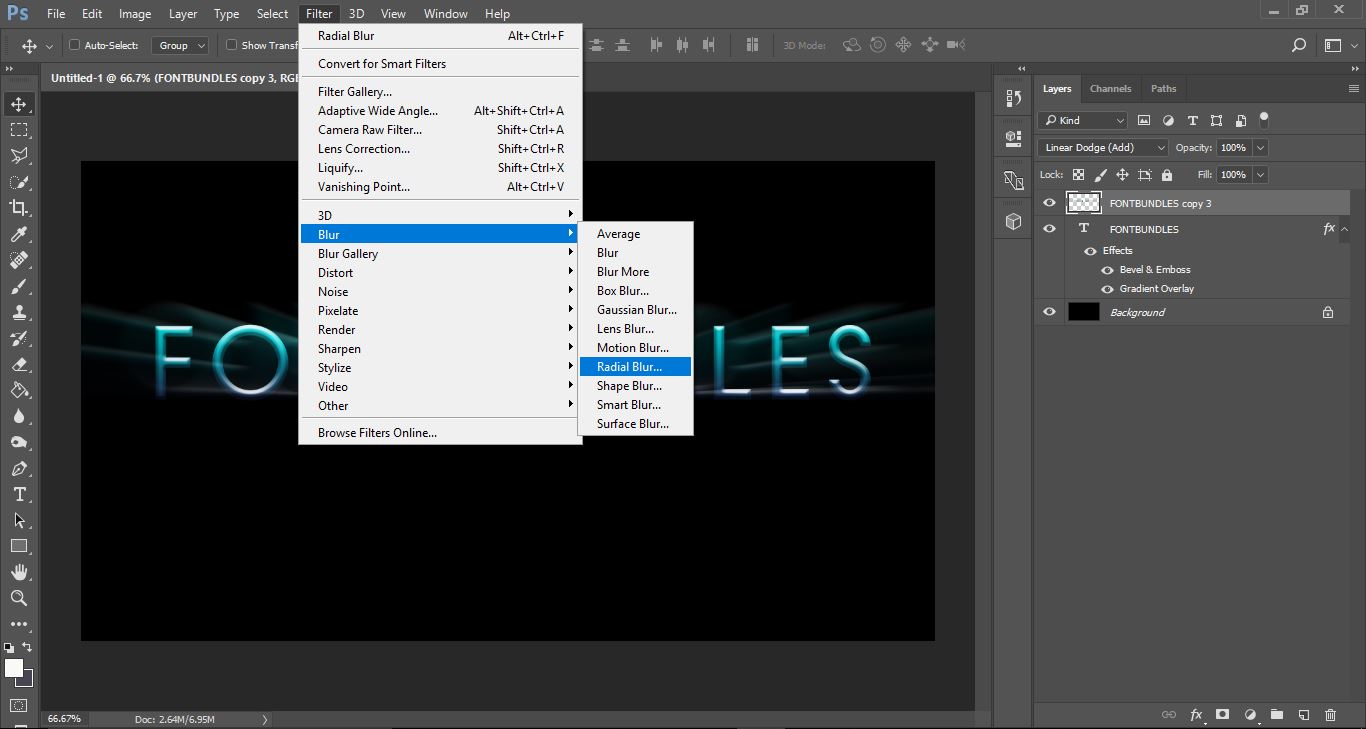Click the foreground color swatch

[x=14, y=668]
